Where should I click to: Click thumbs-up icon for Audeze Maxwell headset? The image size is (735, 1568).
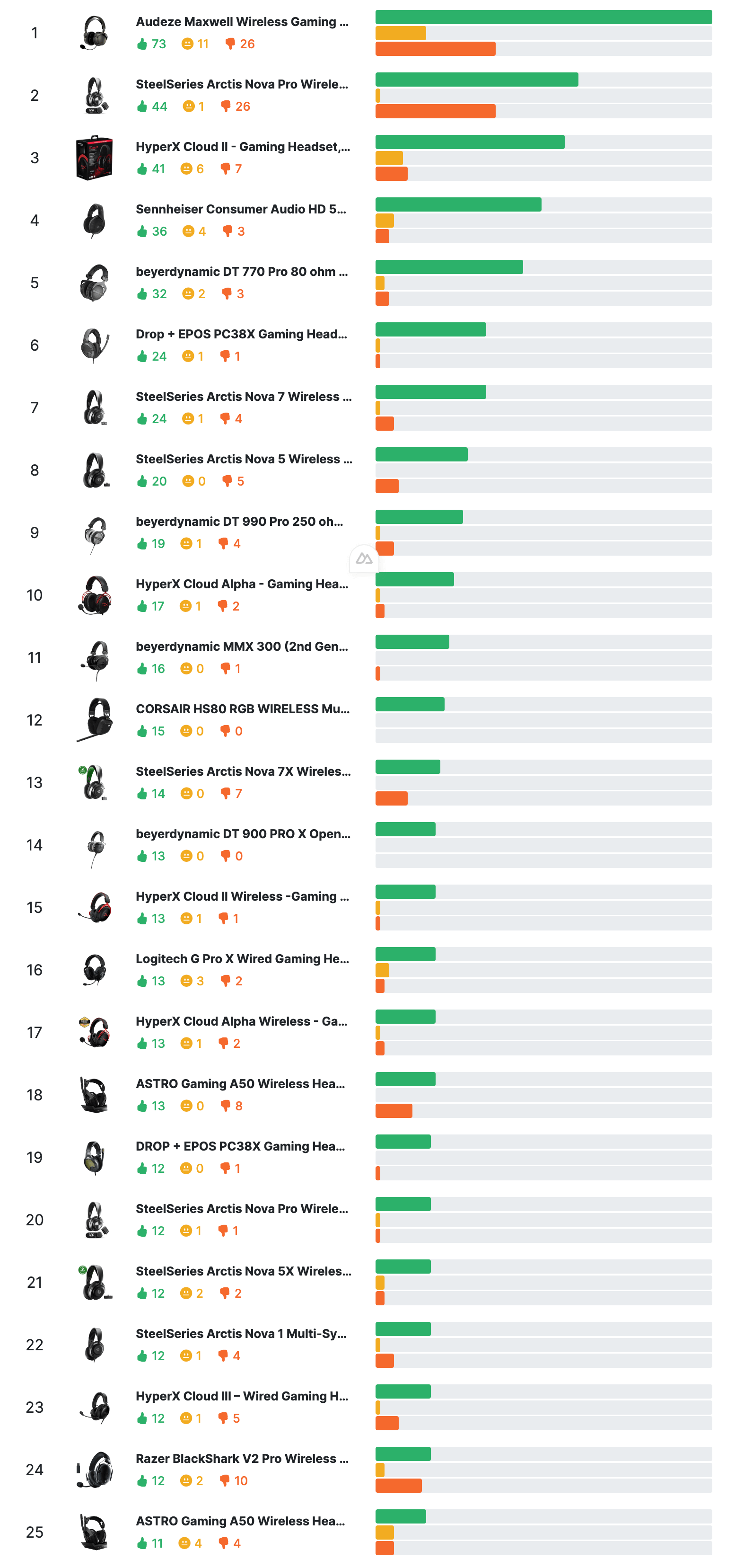142,44
